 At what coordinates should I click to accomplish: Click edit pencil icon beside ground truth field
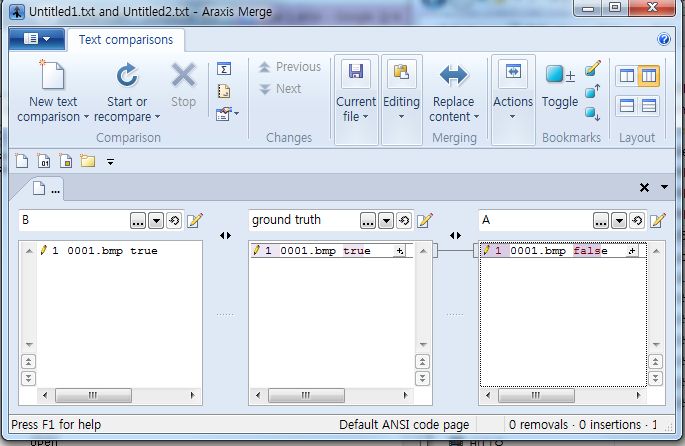425,220
